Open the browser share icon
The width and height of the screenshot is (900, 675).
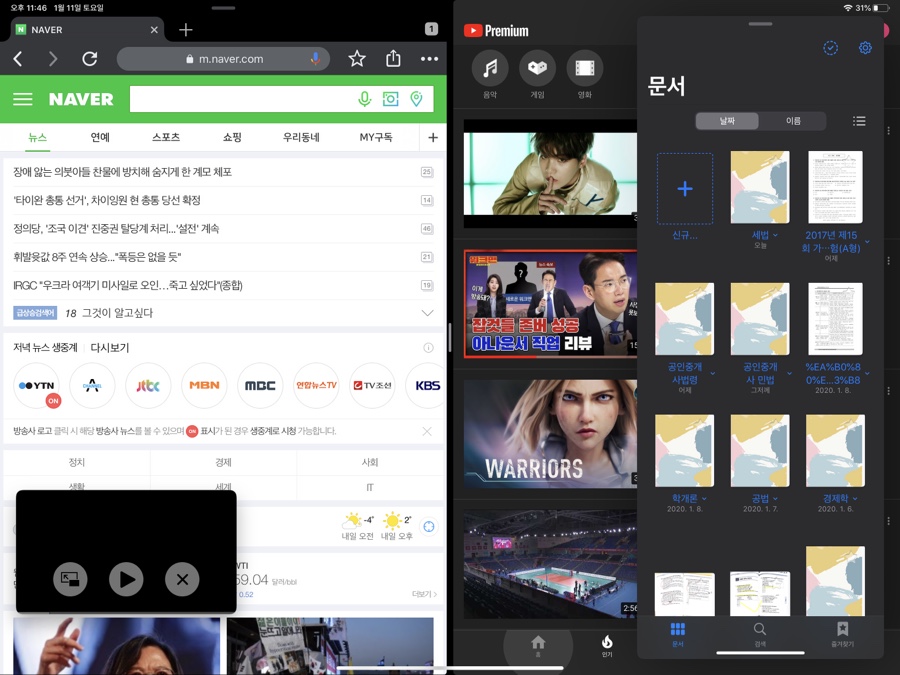[x=393, y=58]
